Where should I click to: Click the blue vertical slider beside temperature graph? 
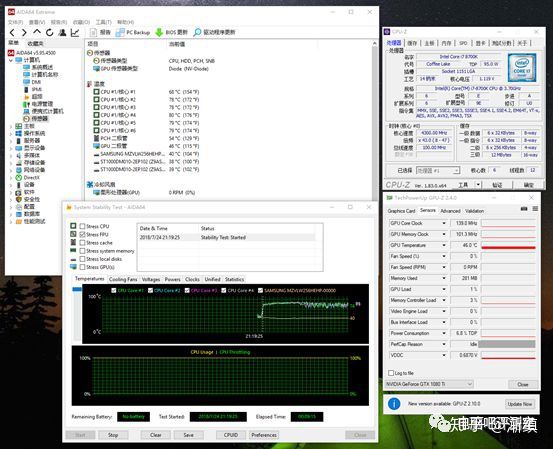tap(77, 289)
